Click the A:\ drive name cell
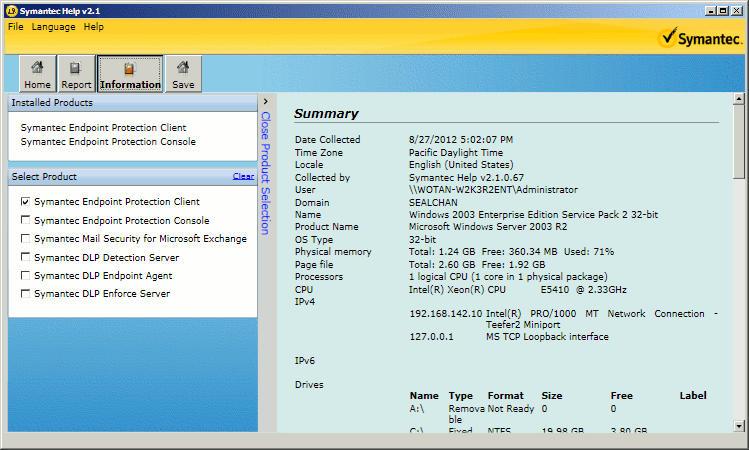 pyautogui.click(x=417, y=409)
